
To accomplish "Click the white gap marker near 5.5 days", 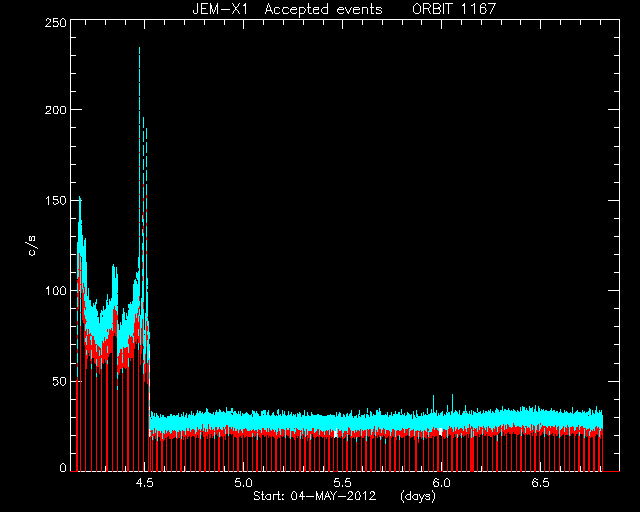I will (336, 433).
